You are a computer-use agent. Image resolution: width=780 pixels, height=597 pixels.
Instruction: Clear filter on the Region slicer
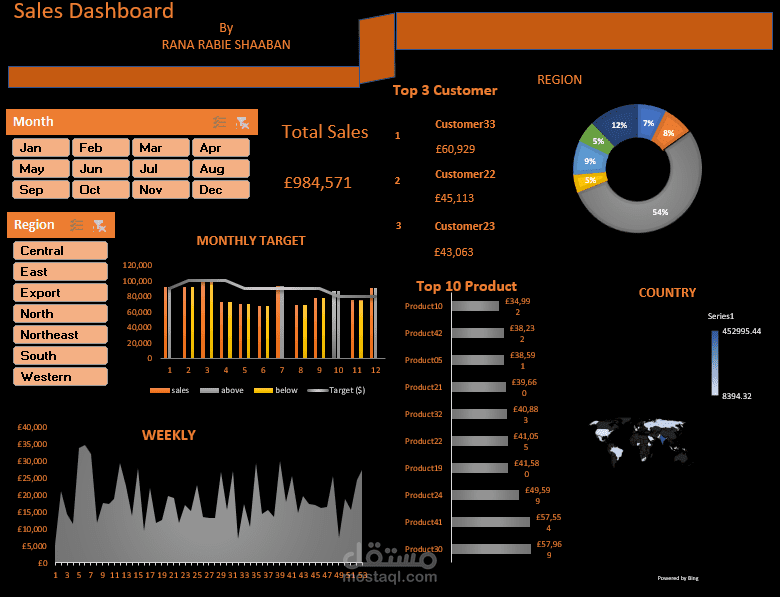pos(99,225)
